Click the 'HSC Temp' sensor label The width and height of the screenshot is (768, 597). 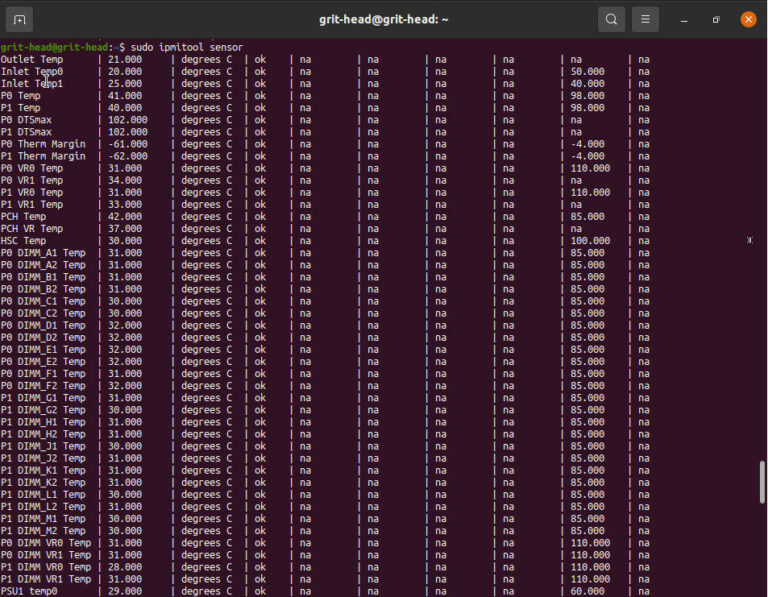tap(24, 240)
